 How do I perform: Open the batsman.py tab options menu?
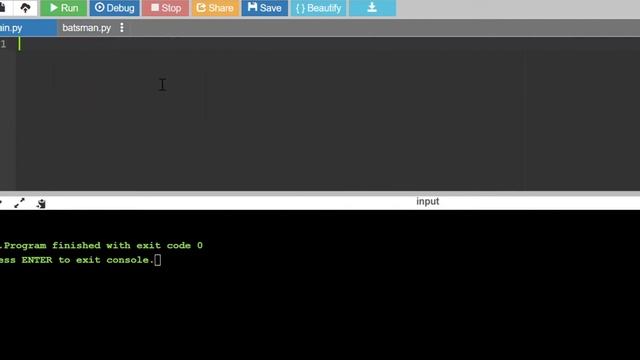pyautogui.click(x=122, y=28)
